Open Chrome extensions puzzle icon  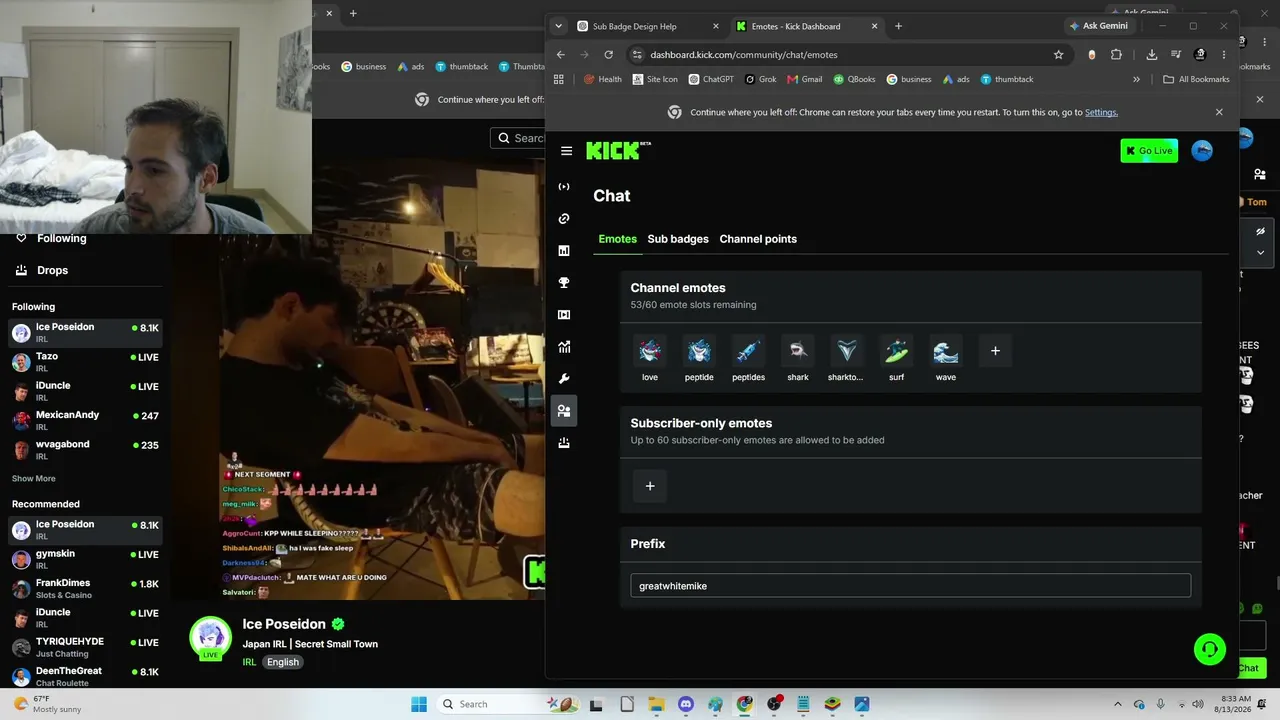pos(1116,55)
